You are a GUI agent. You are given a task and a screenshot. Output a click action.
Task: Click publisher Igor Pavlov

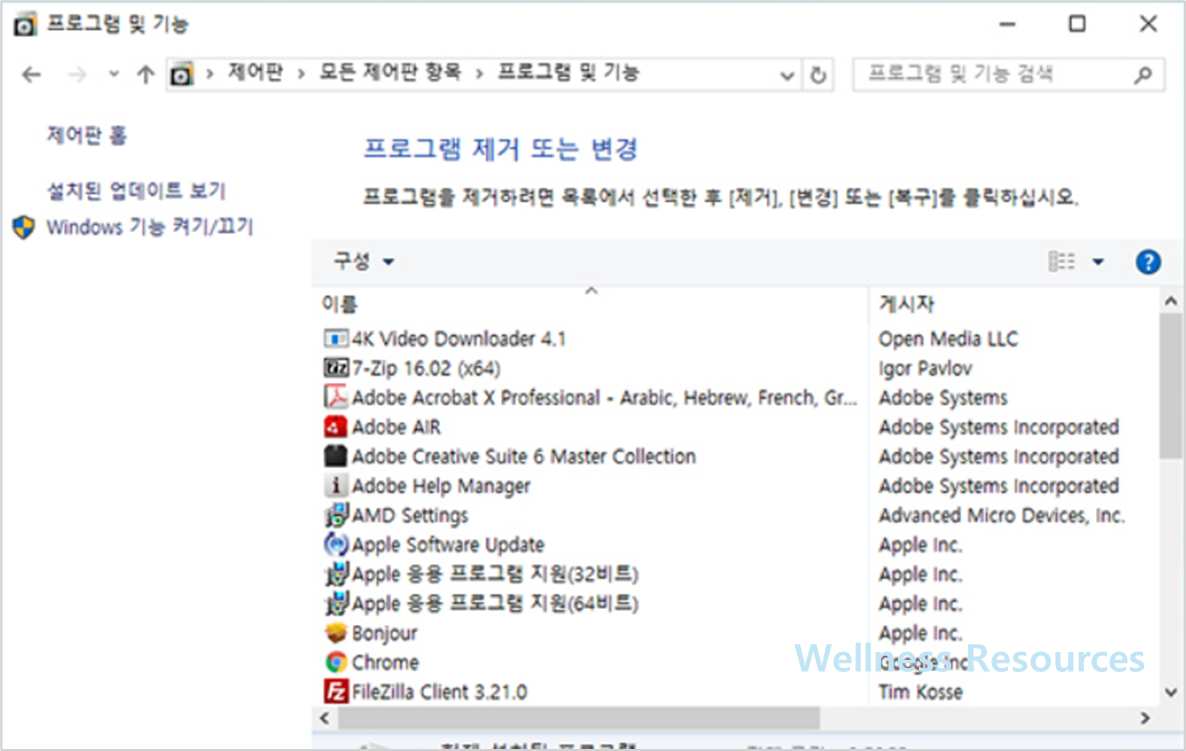coord(925,368)
